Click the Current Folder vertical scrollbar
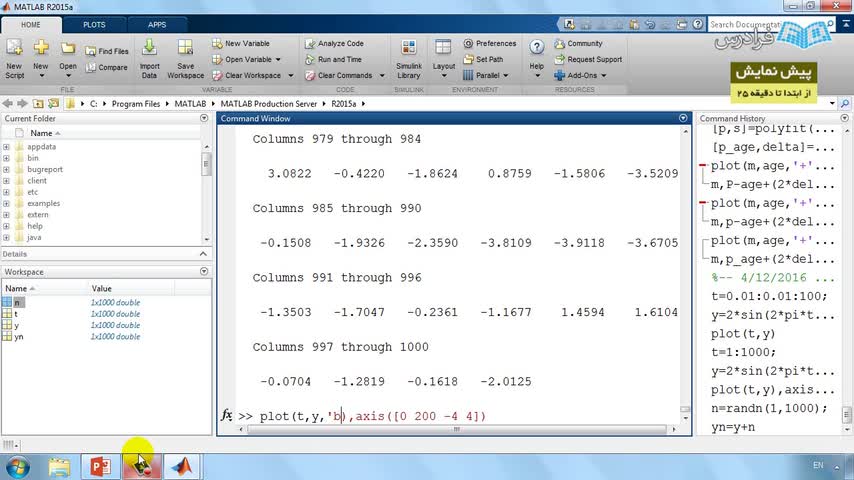The image size is (854, 480). (206, 164)
